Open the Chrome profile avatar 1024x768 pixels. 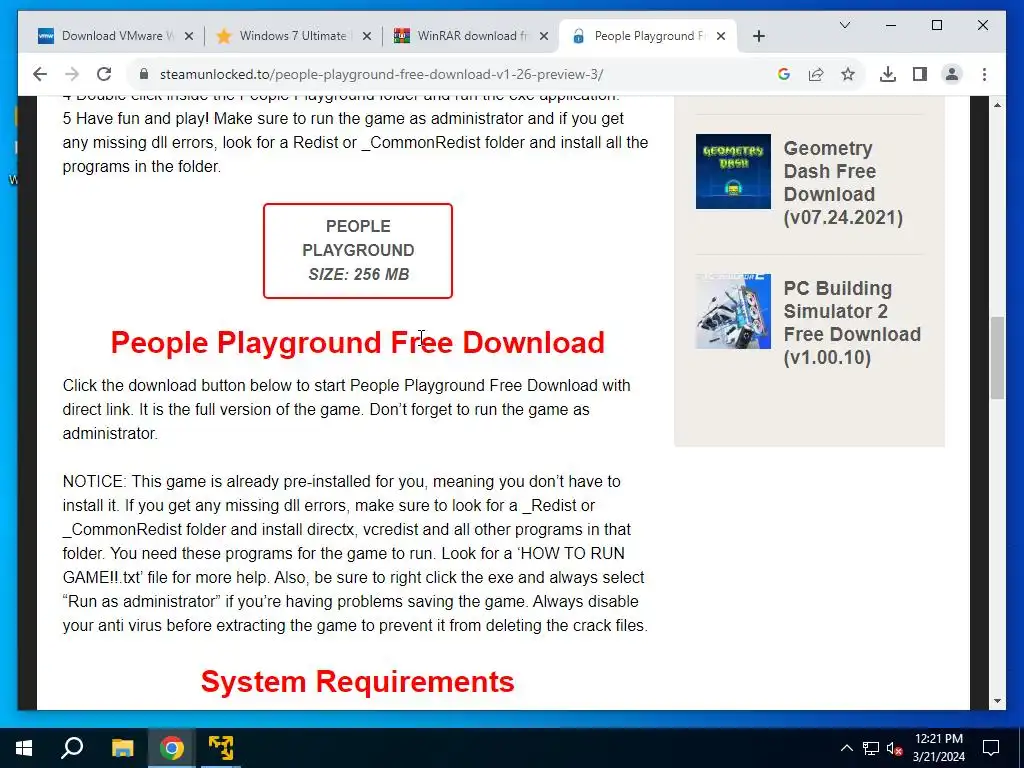[x=952, y=74]
